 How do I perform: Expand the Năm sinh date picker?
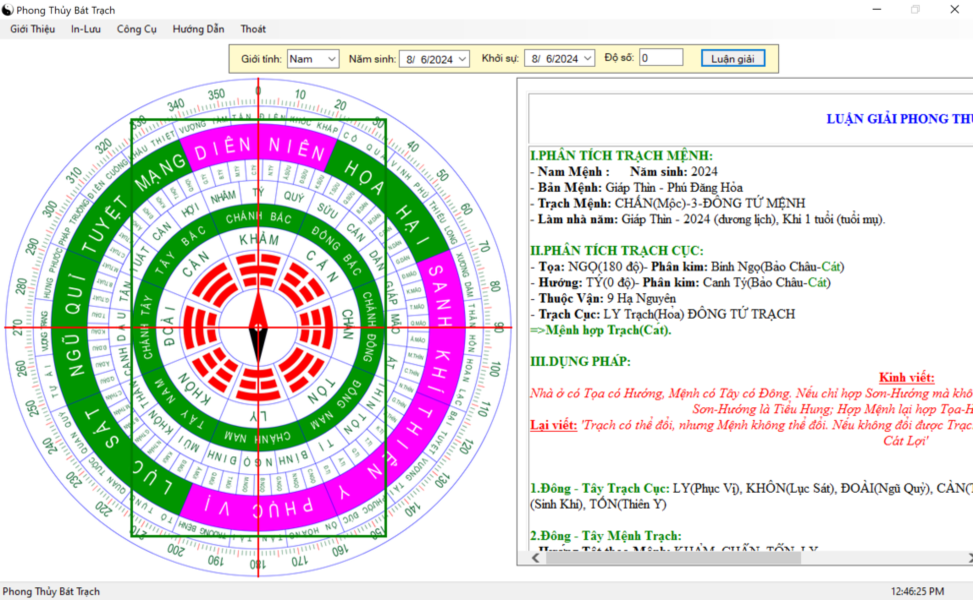[462, 59]
